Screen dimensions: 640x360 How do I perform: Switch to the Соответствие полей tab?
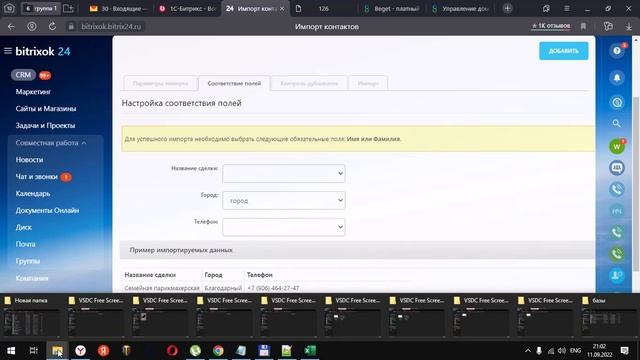234,83
